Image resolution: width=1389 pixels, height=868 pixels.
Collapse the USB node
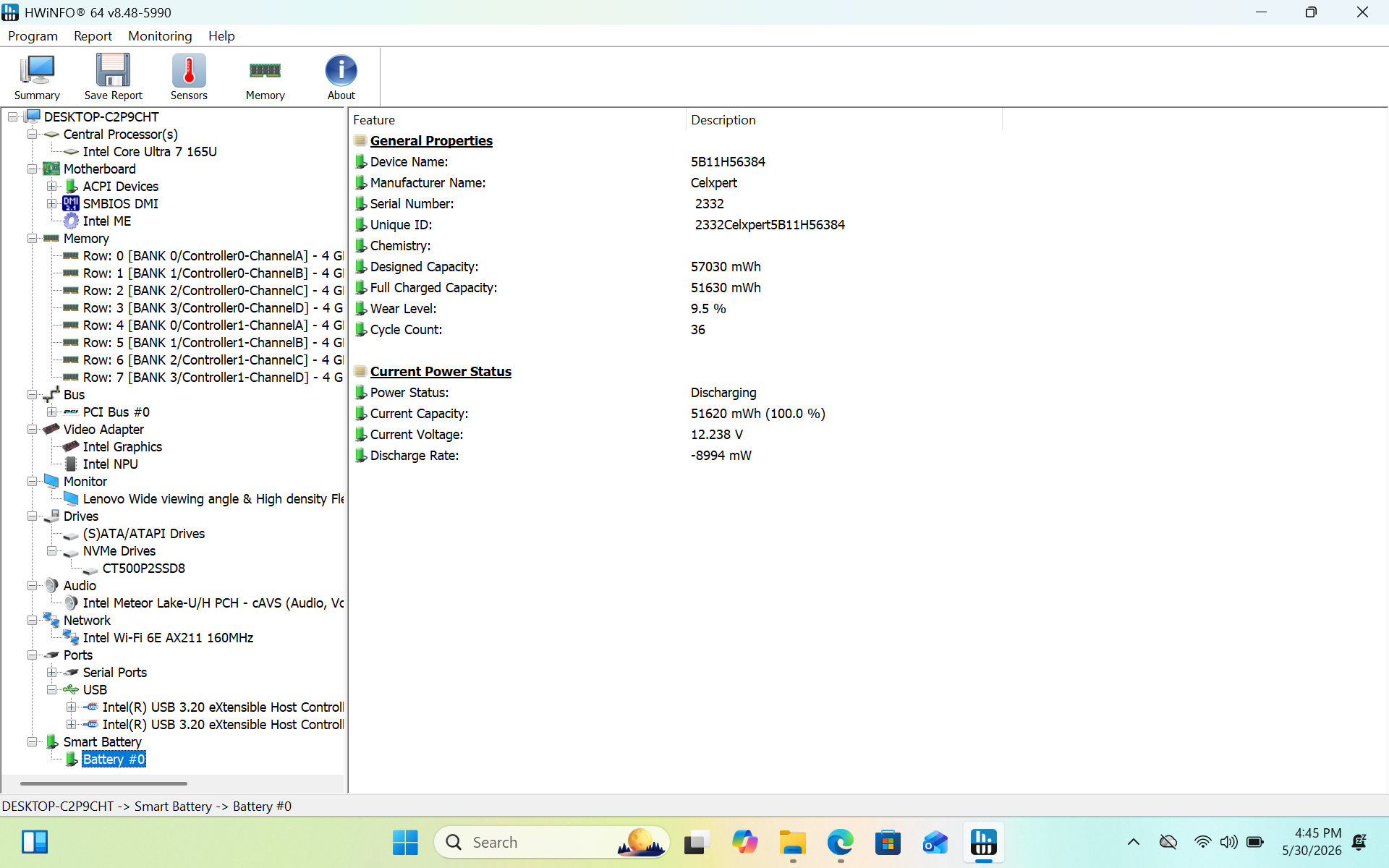(x=51, y=690)
